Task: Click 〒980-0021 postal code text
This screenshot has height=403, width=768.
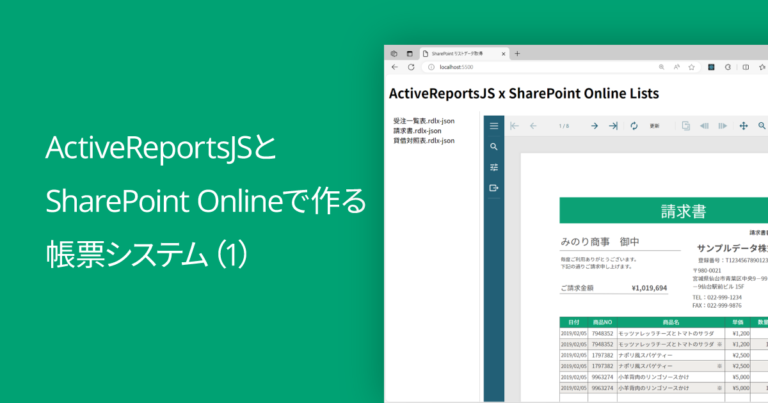Action: [x=707, y=270]
